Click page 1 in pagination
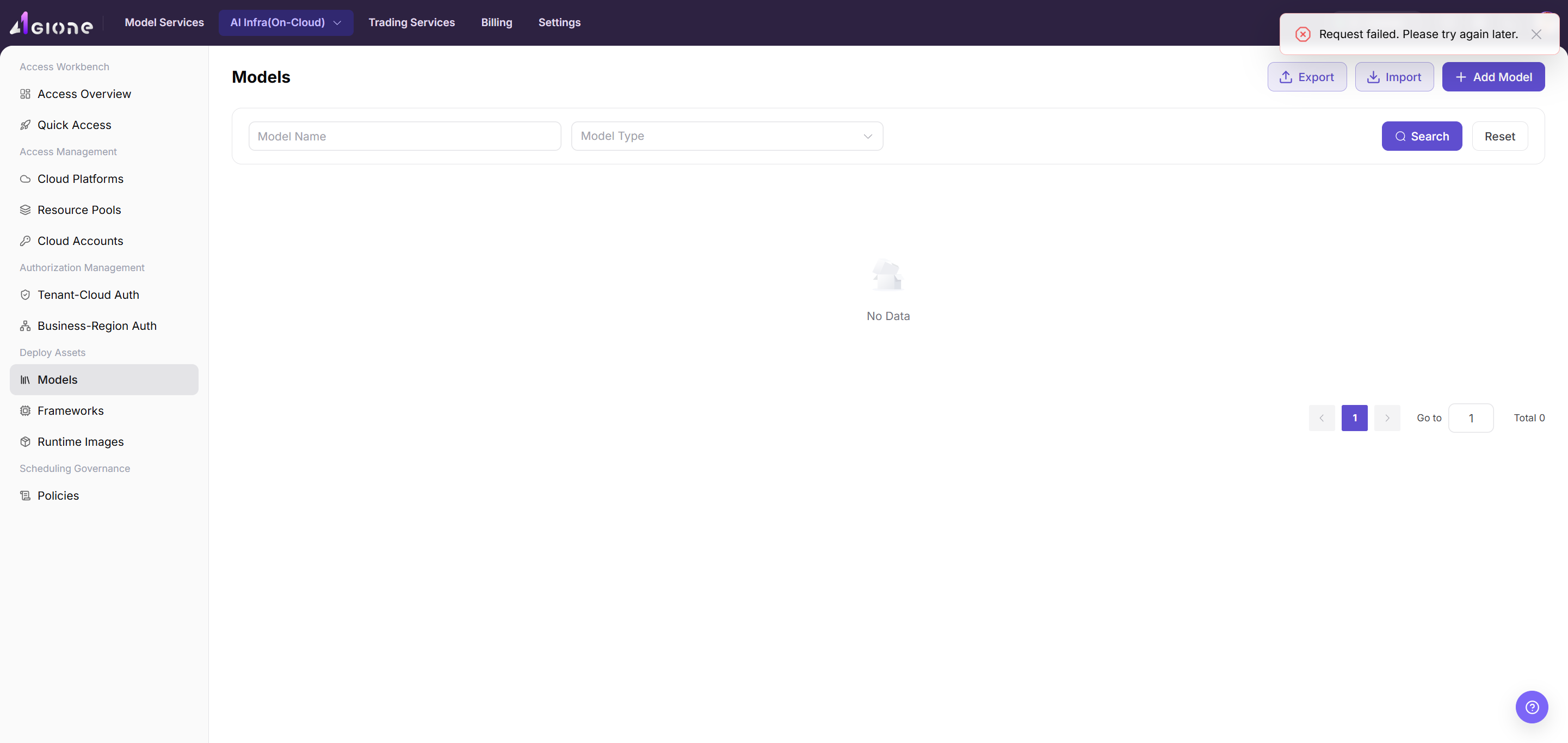This screenshot has width=1568, height=743. pyautogui.click(x=1354, y=419)
